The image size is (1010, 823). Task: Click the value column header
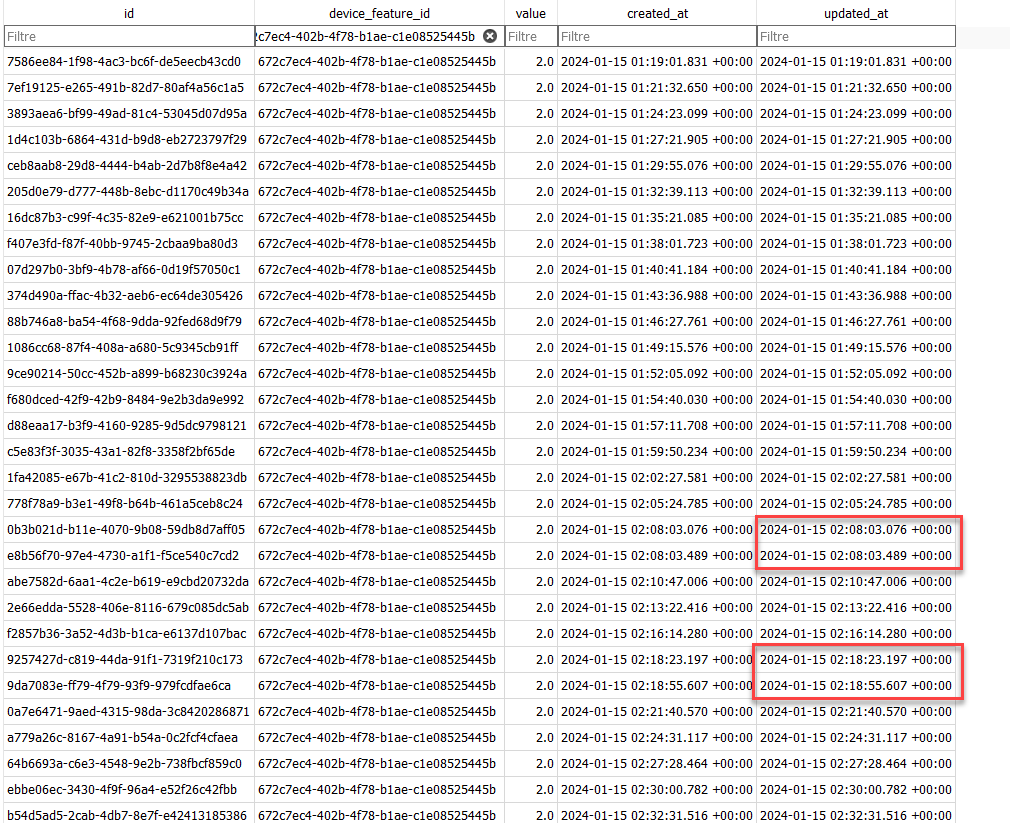click(x=530, y=13)
